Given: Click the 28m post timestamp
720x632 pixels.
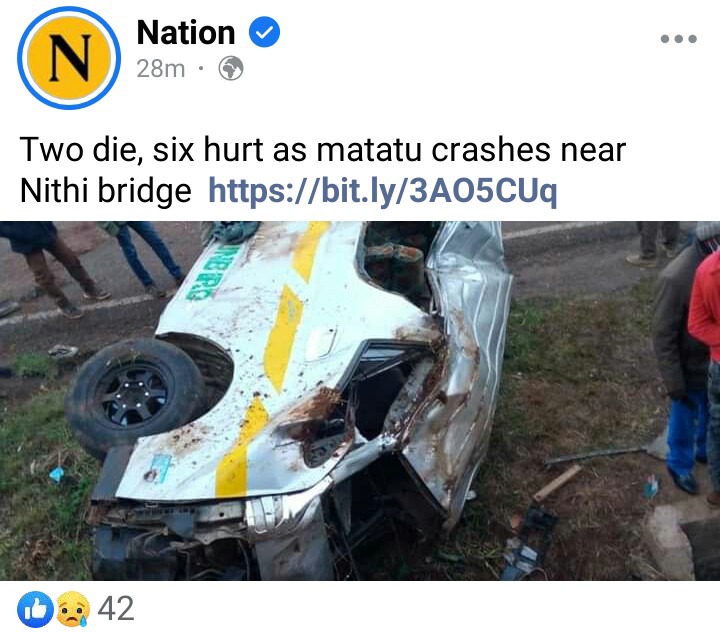Looking at the screenshot, I should tap(161, 69).
